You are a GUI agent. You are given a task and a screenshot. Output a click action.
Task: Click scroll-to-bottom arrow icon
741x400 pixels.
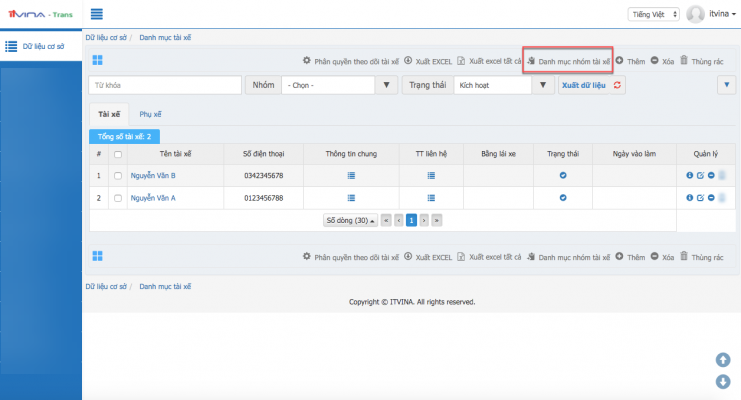pos(723,381)
